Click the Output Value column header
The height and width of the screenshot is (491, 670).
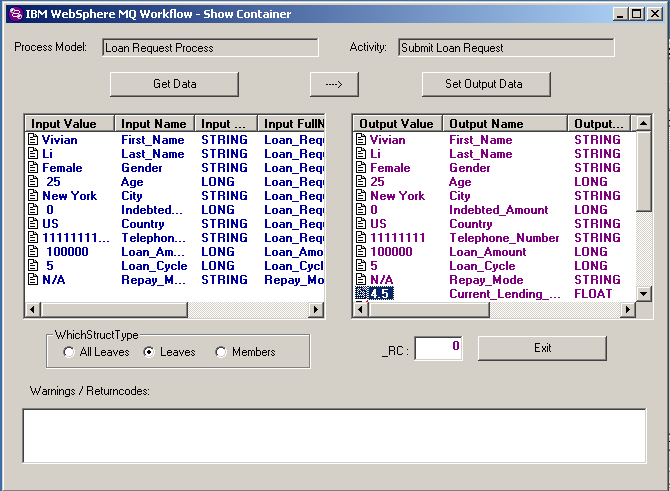[397, 123]
